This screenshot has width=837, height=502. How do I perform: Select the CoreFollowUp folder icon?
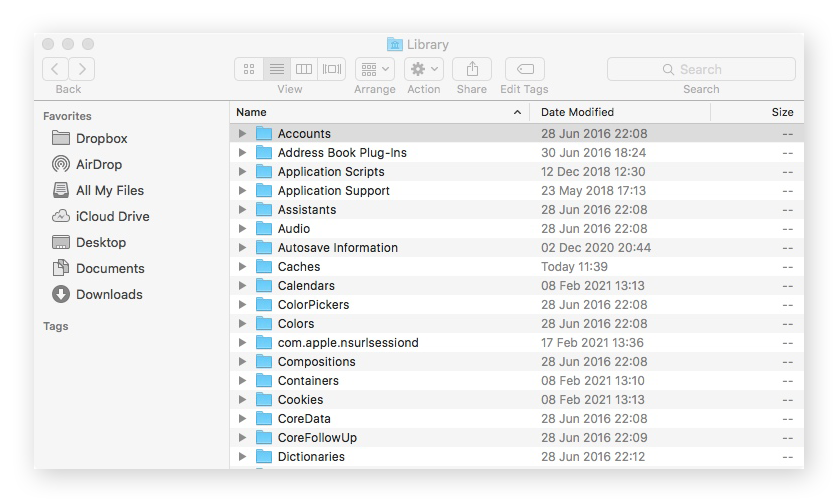[x=264, y=437]
